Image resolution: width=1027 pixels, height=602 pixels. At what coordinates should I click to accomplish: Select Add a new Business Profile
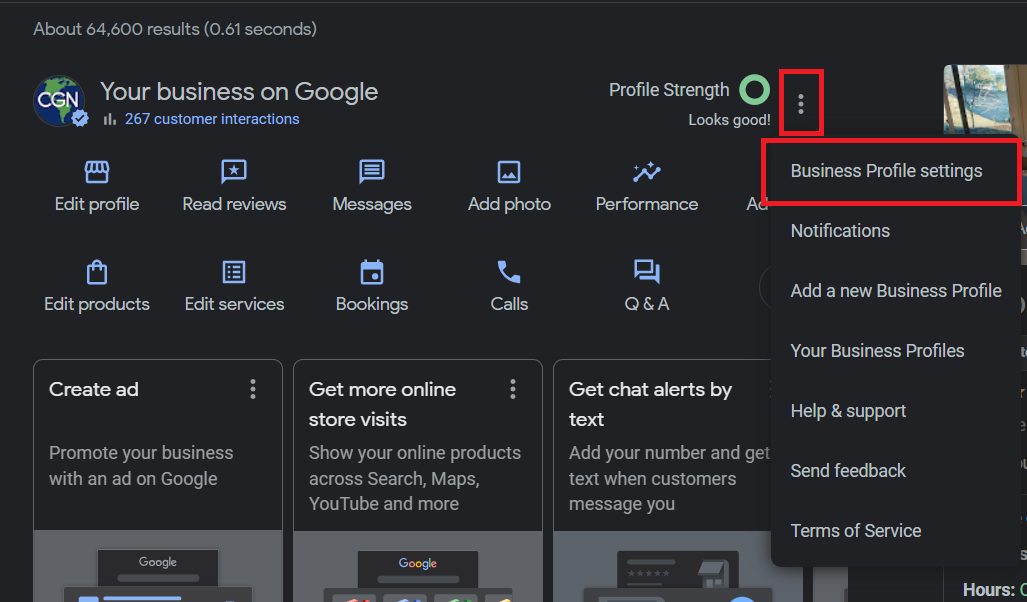point(896,291)
